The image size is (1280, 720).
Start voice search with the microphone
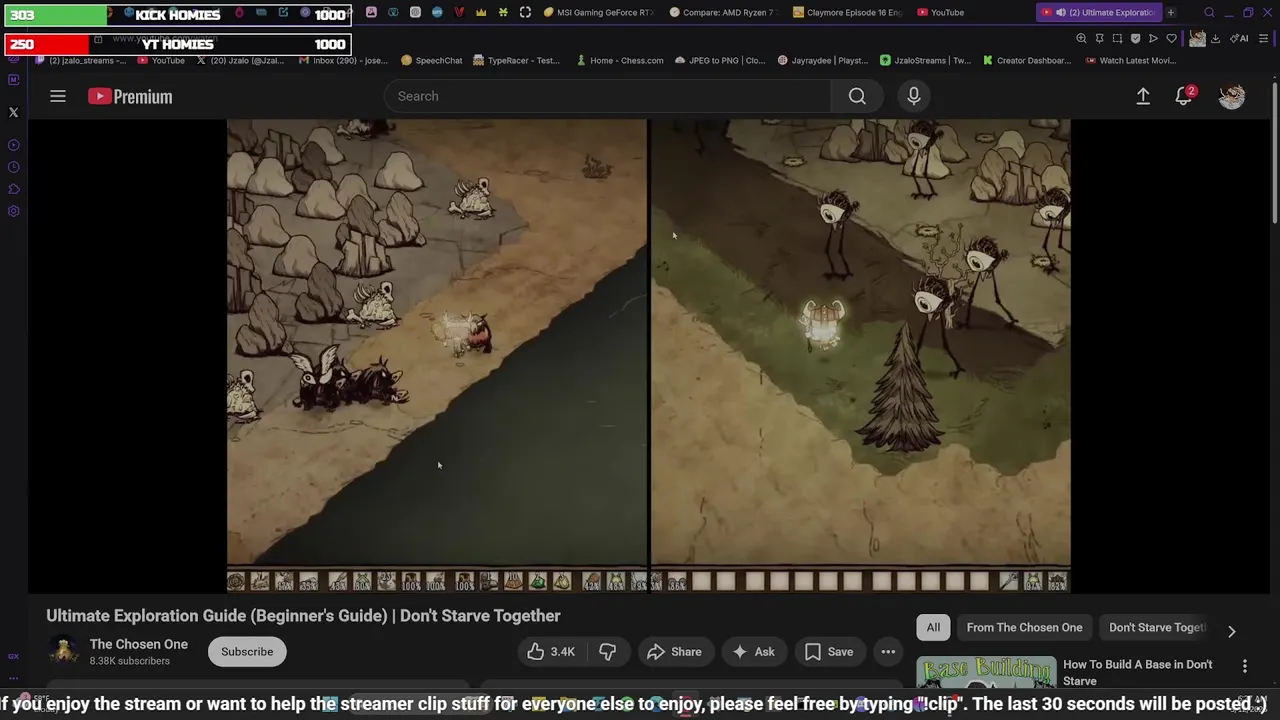pyautogui.click(x=913, y=96)
